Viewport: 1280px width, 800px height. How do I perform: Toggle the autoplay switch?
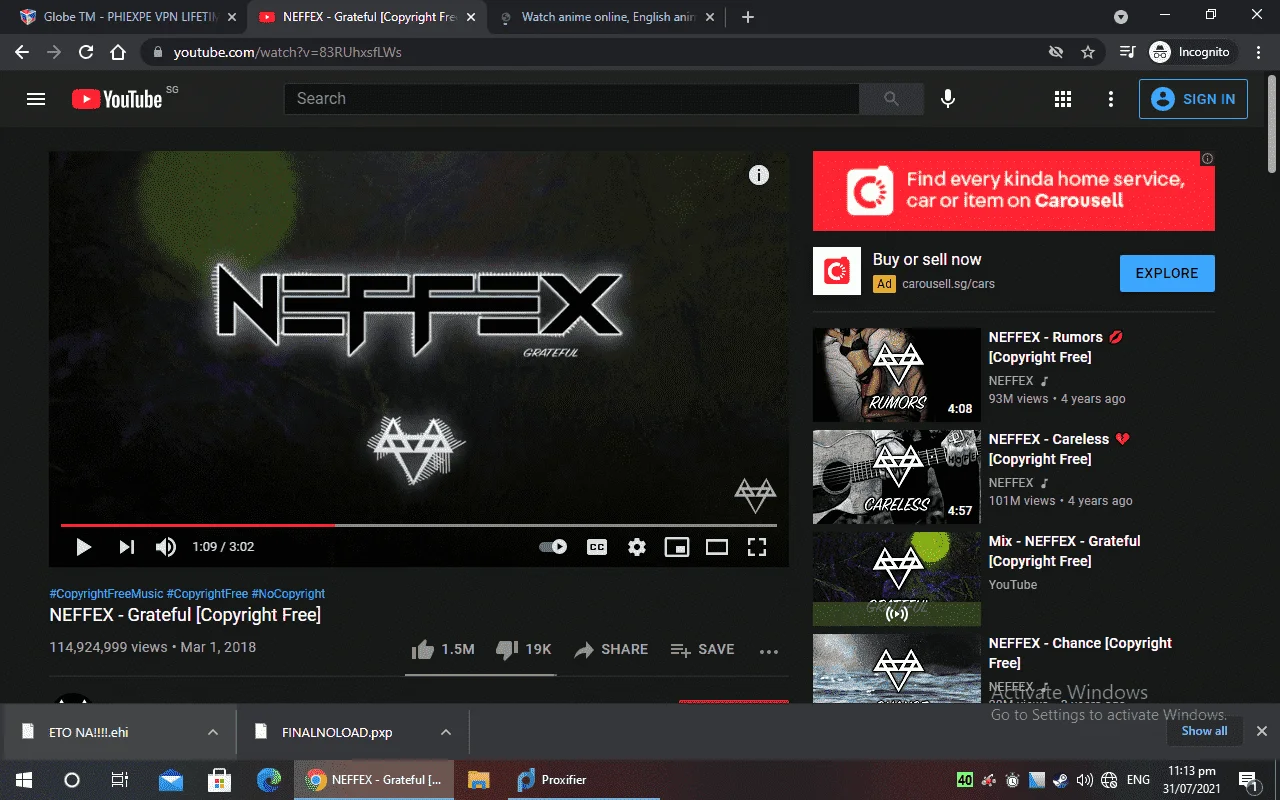click(x=553, y=547)
